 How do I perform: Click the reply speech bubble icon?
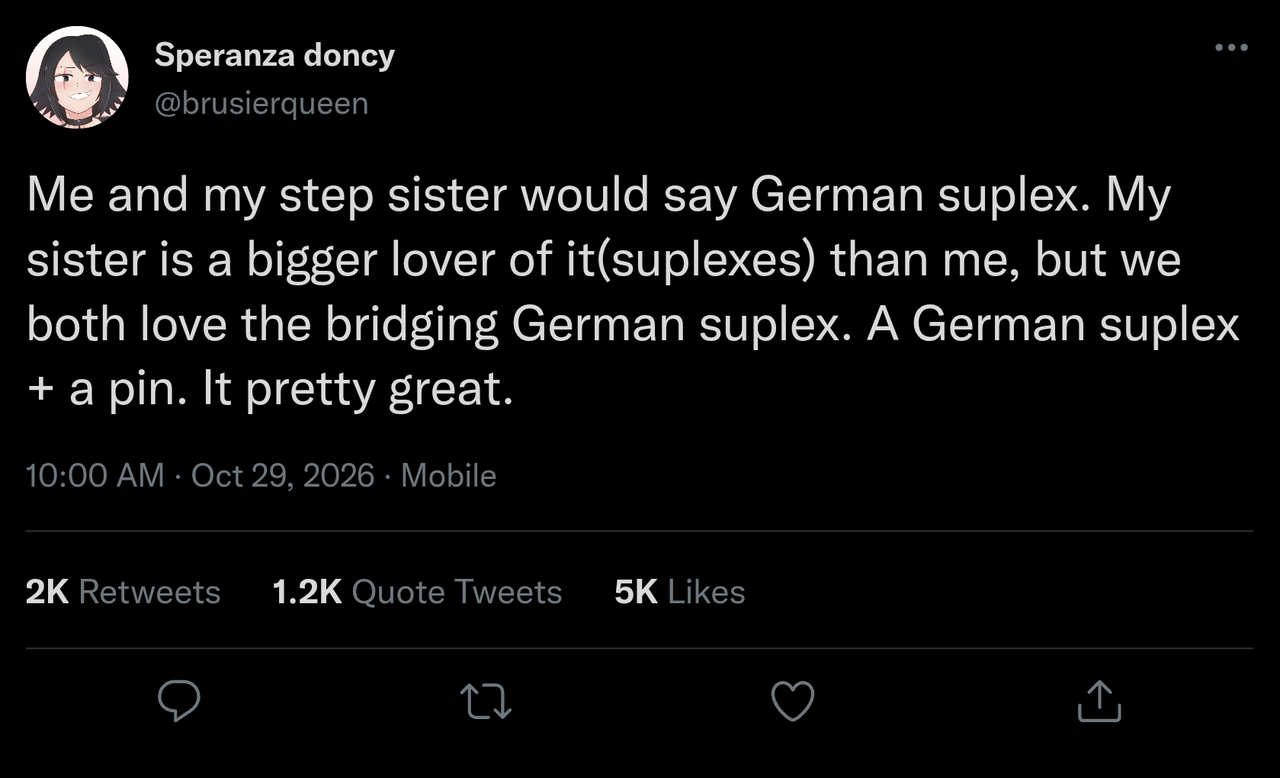(x=180, y=701)
